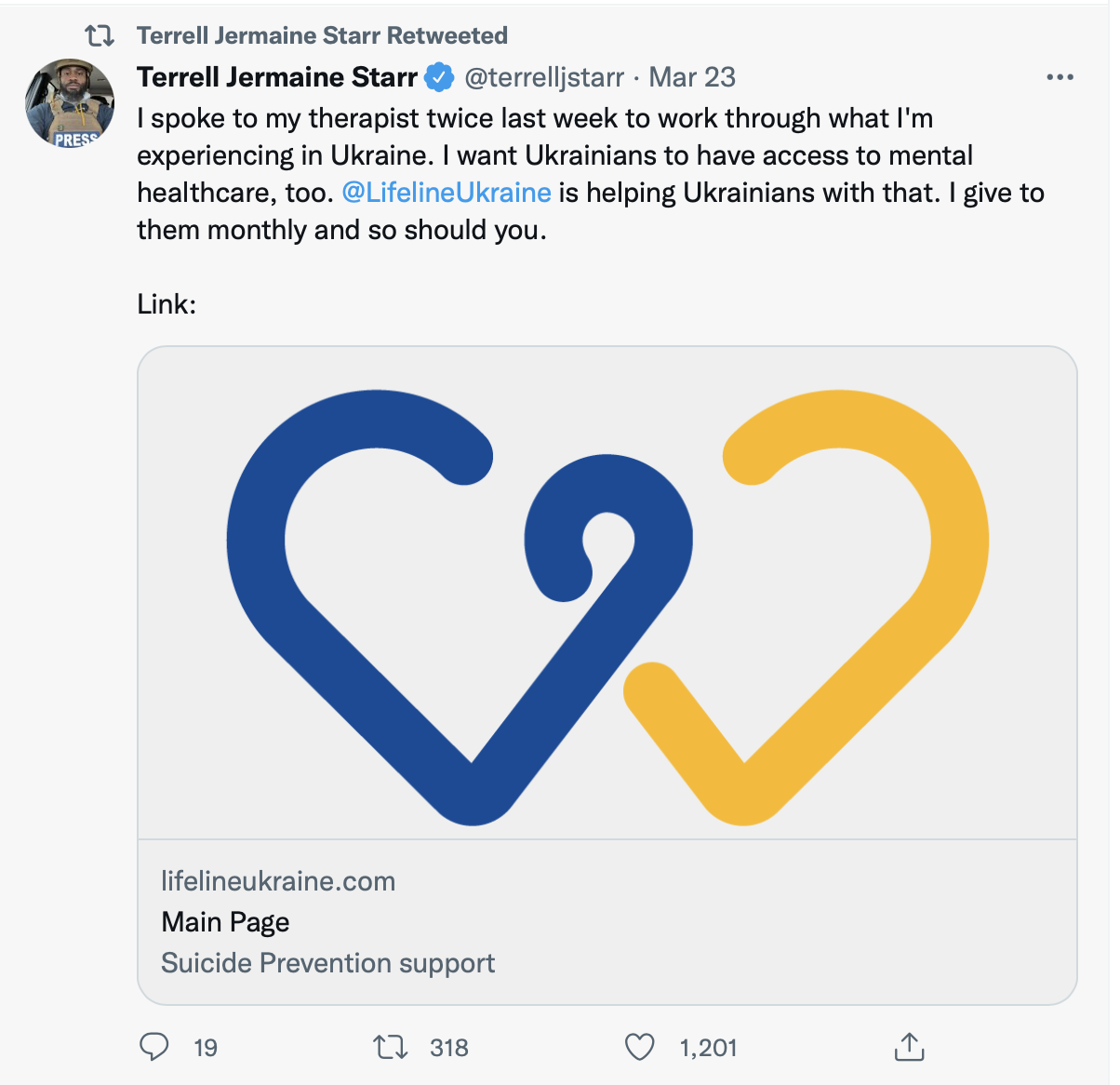Viewport: 1120px width, 1085px height.
Task: Click the "Suicide Prevention support" card description
Action: [327, 963]
